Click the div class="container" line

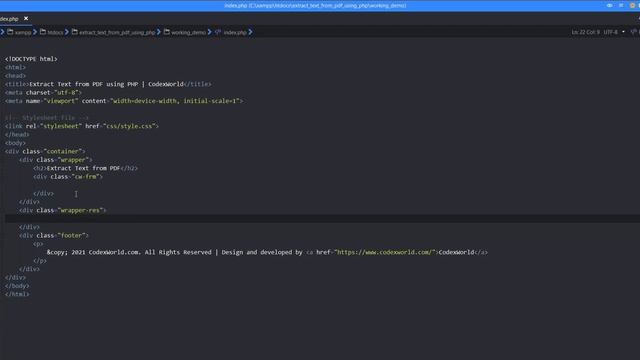45,151
